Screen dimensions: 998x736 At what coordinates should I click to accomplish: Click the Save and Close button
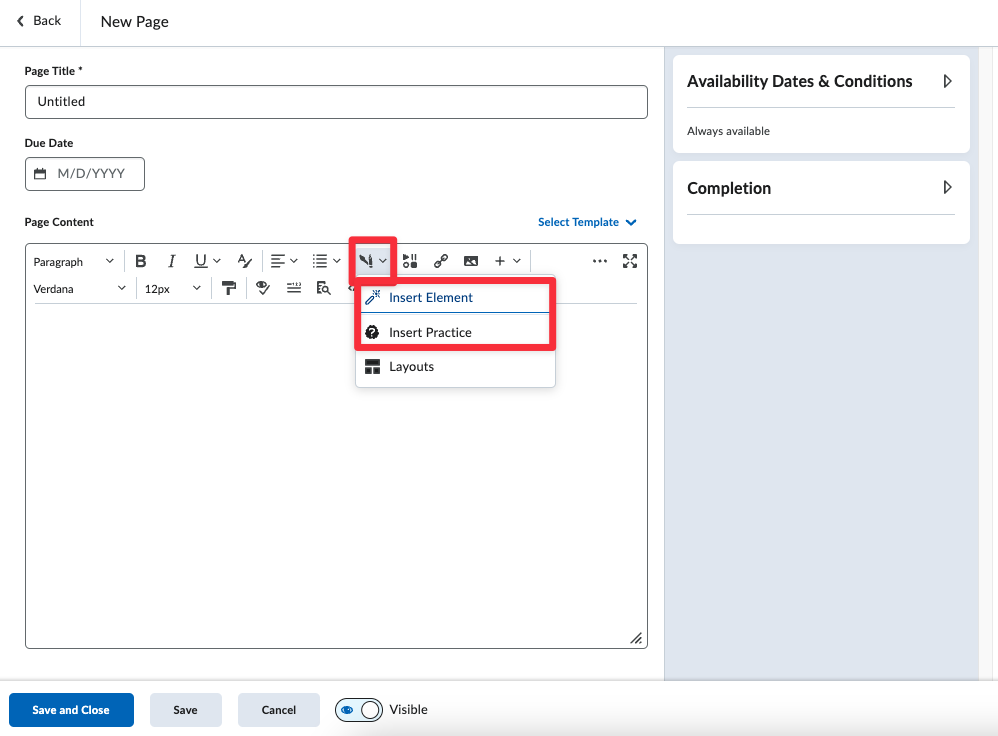[x=71, y=710]
